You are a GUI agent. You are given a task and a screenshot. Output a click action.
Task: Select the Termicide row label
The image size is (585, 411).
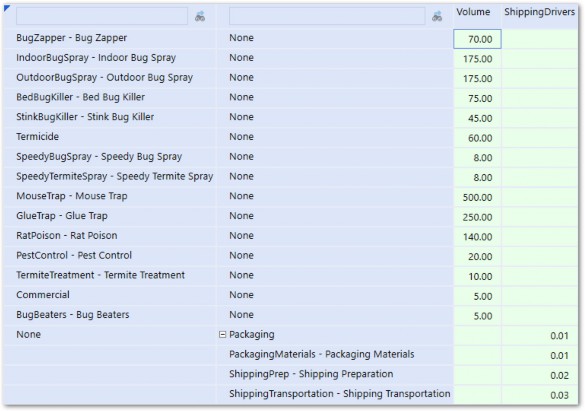37,137
